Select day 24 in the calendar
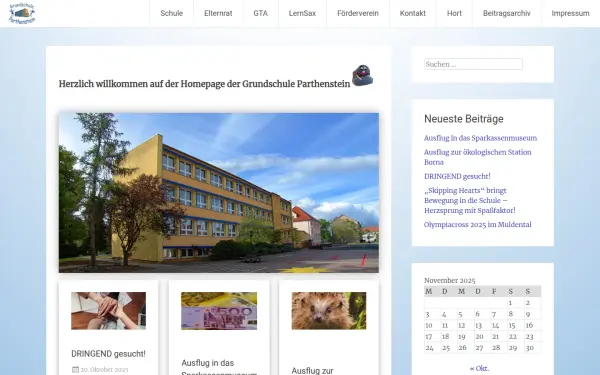Image resolution: width=600 pixels, height=375 pixels. [x=430, y=348]
